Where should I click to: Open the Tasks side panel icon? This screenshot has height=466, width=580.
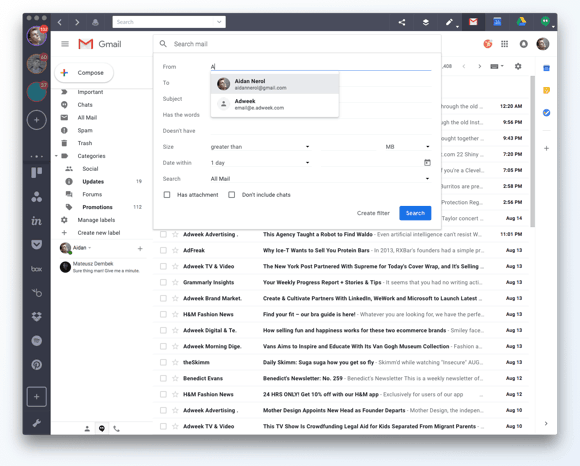tap(546, 113)
